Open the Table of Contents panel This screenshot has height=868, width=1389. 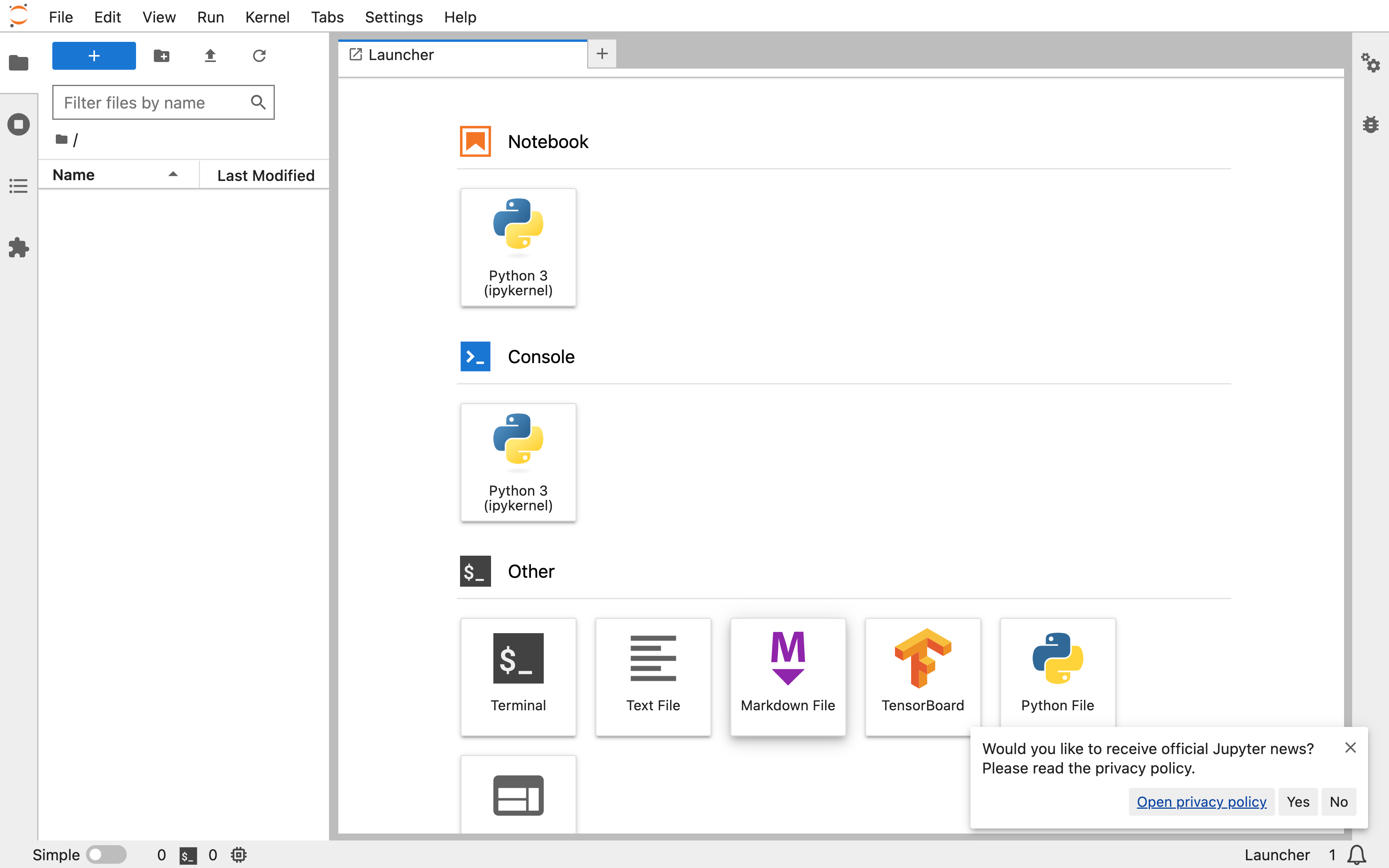pos(18,186)
